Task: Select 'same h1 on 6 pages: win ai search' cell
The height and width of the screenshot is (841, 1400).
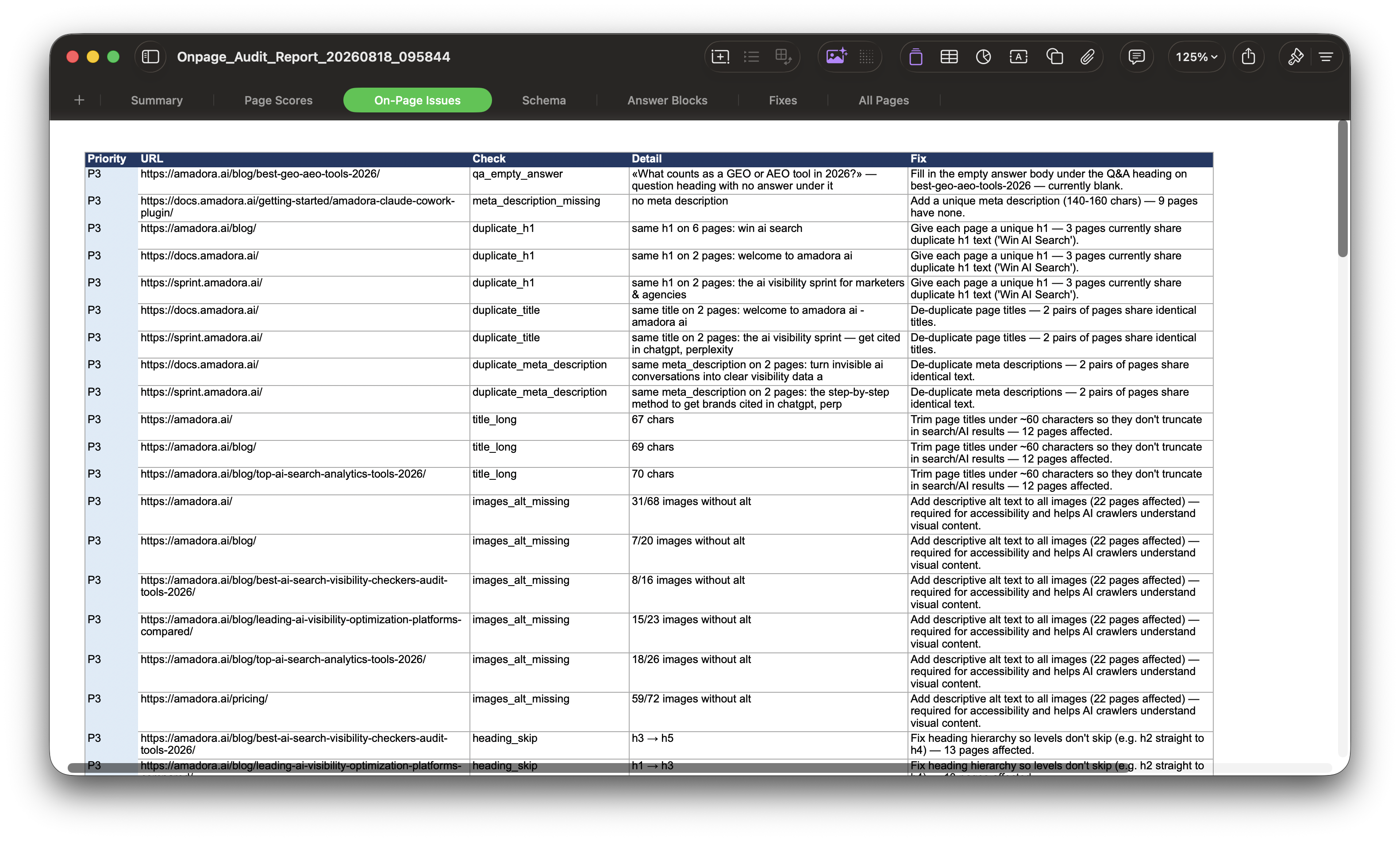Action: [x=768, y=235]
